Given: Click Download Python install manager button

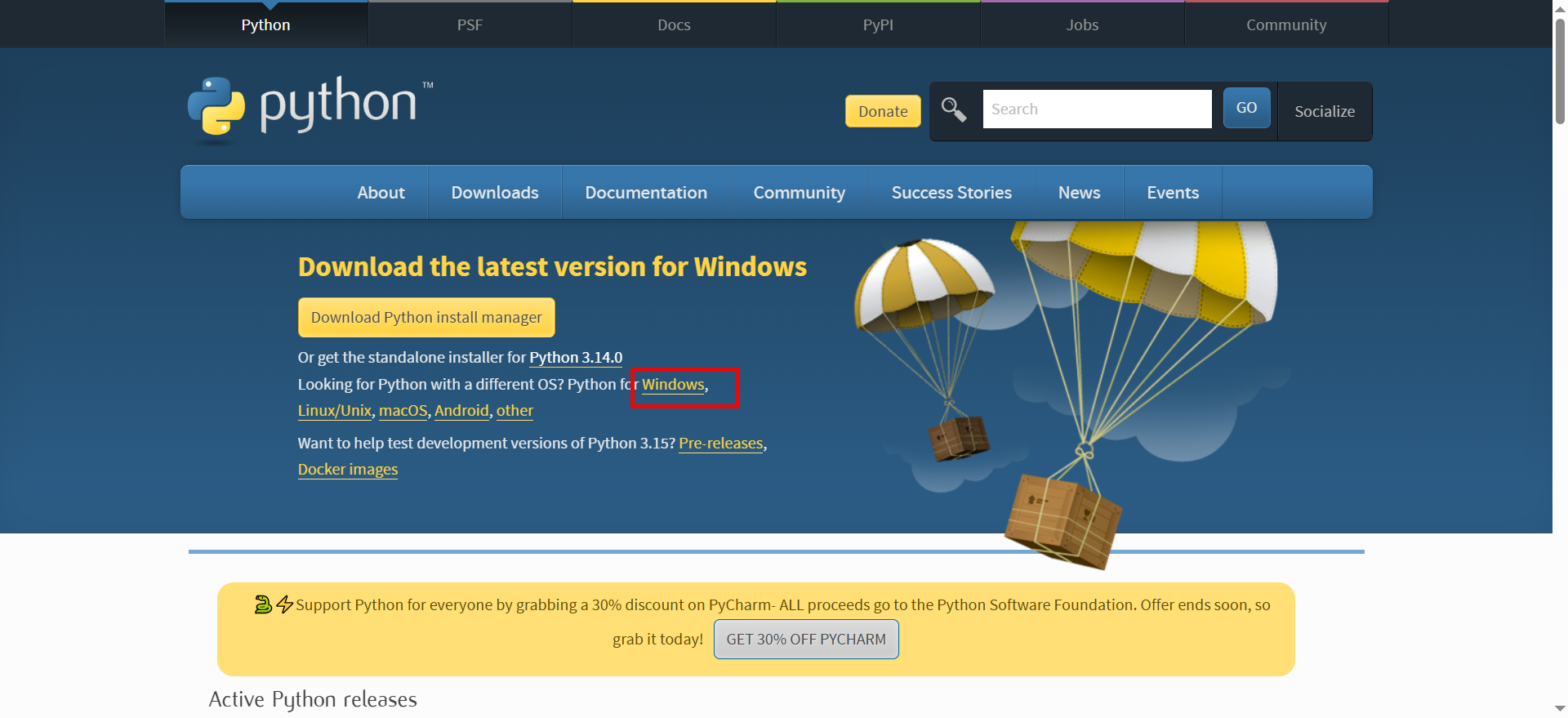Looking at the screenshot, I should tap(426, 317).
